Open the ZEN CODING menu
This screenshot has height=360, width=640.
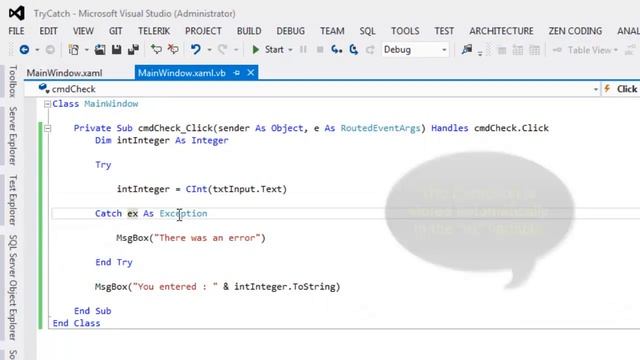[x=575, y=31]
